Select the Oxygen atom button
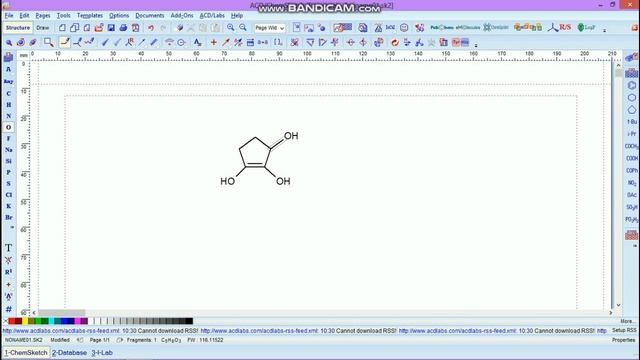 9,127
